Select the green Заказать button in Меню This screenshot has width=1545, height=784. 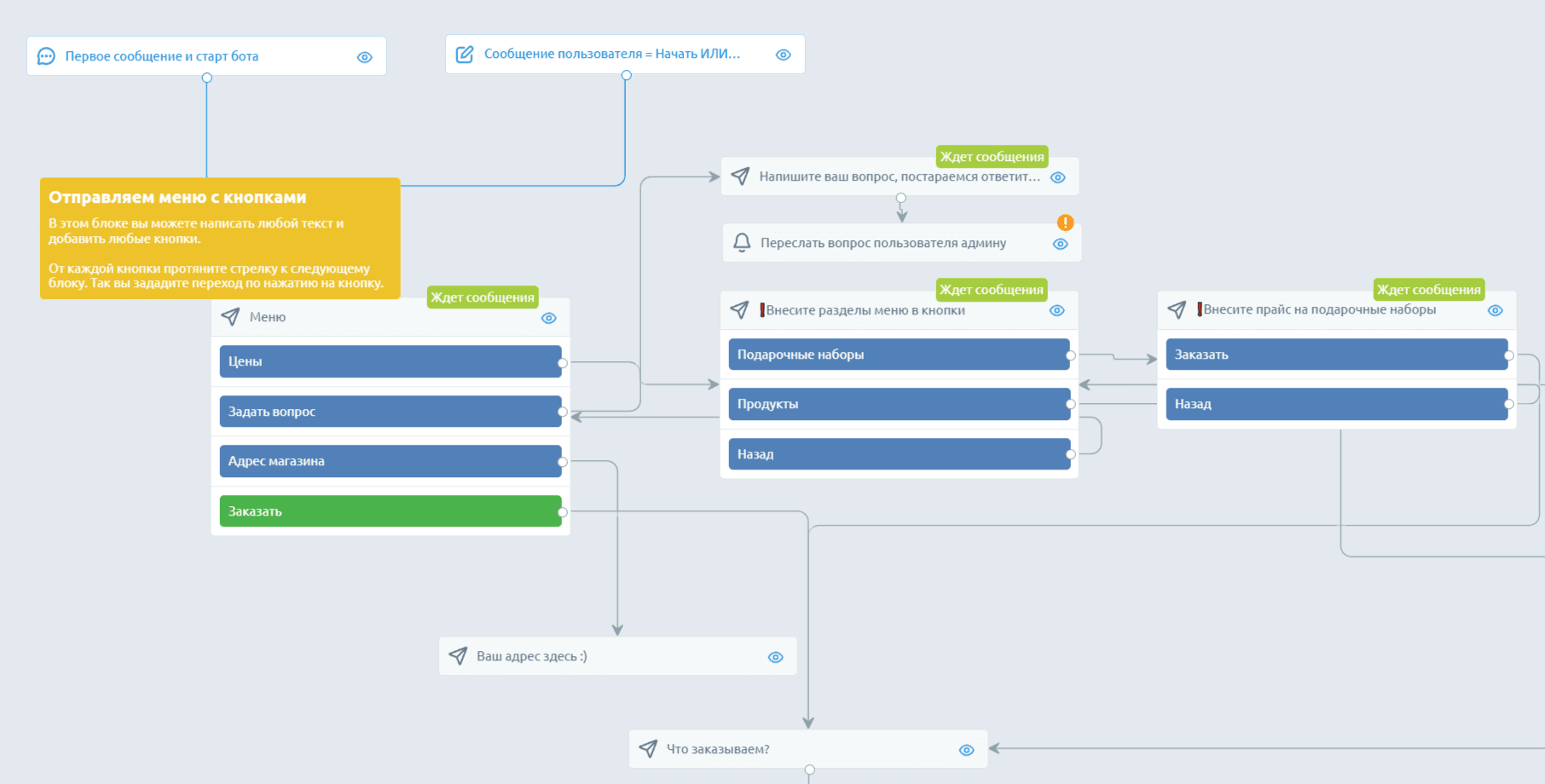coord(391,511)
